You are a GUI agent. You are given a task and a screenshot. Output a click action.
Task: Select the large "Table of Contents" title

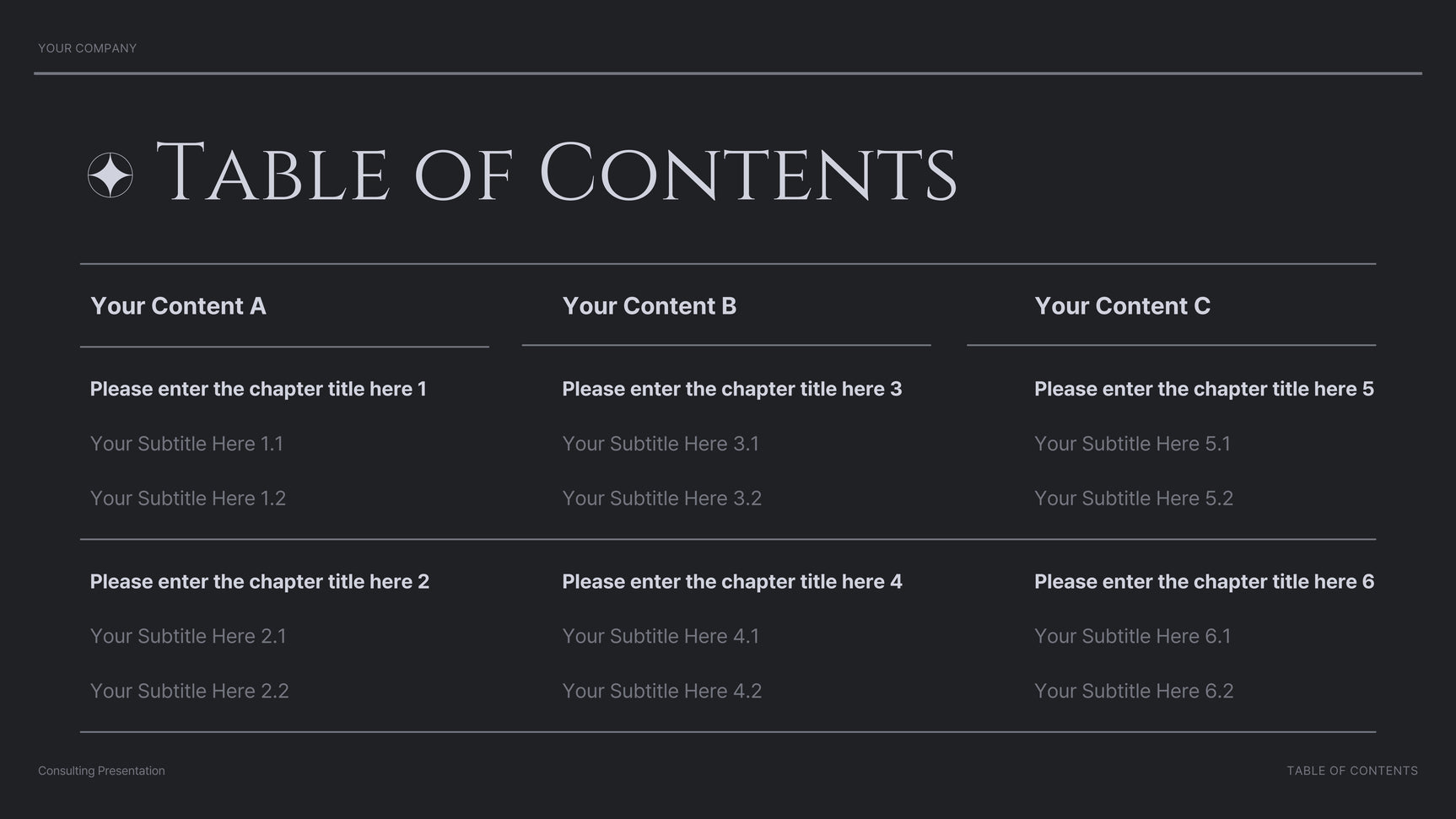pyautogui.click(x=556, y=174)
